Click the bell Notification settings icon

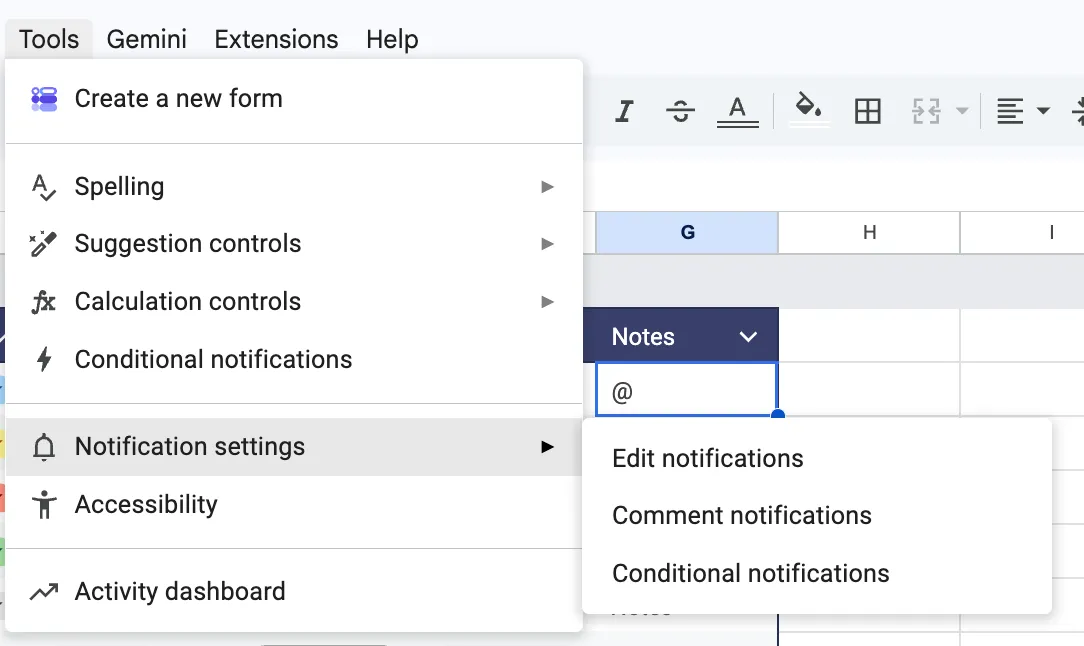[44, 447]
